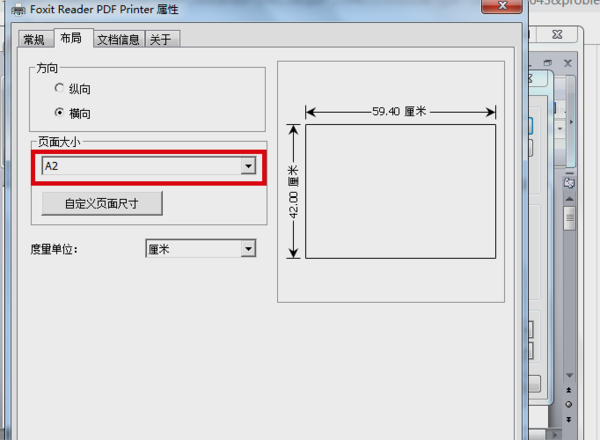
Task: Close the Foxit Reader PDF Printer properties dialog
Action: 502,6
